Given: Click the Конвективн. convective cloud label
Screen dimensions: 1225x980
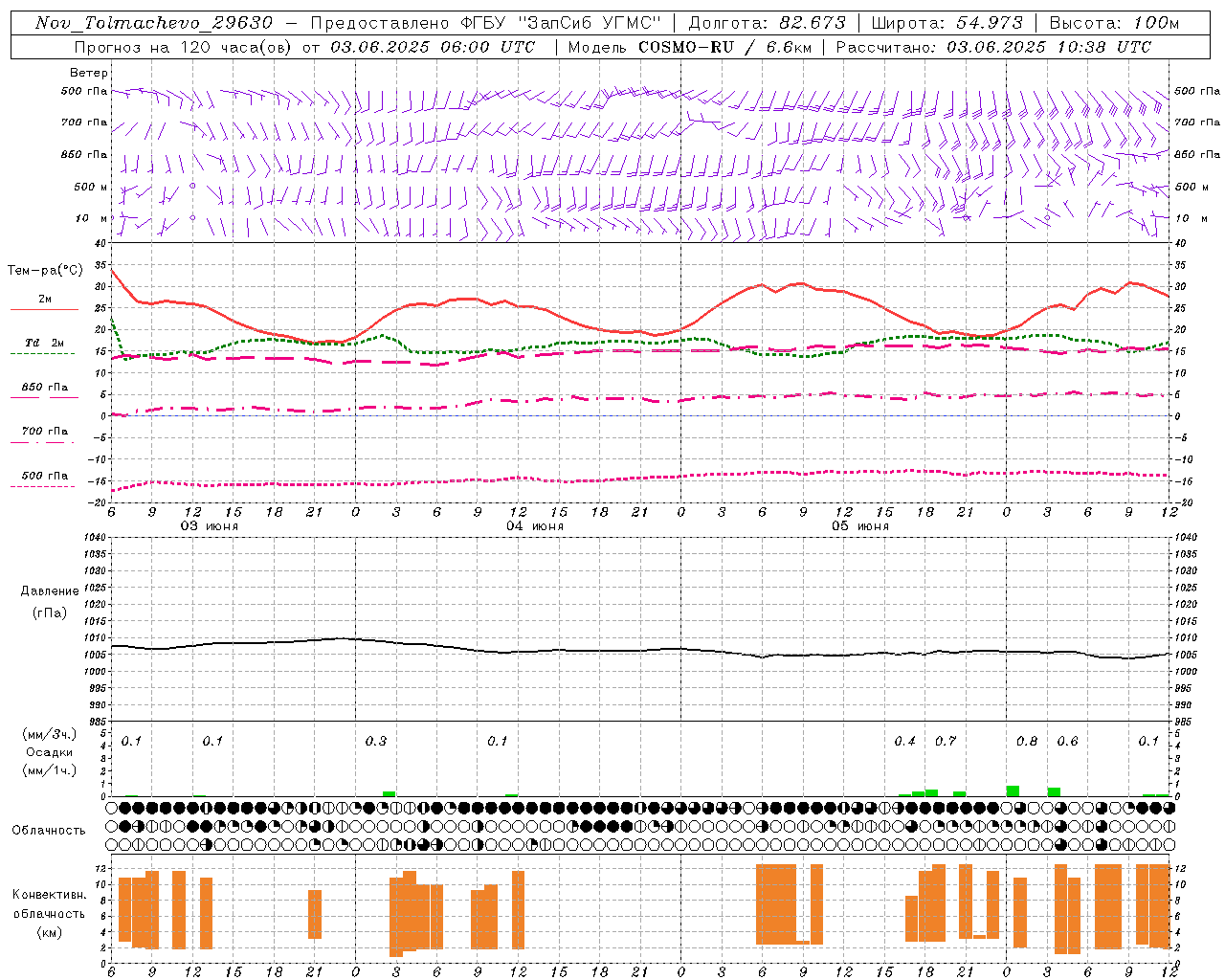Looking at the screenshot, I should [x=49, y=895].
